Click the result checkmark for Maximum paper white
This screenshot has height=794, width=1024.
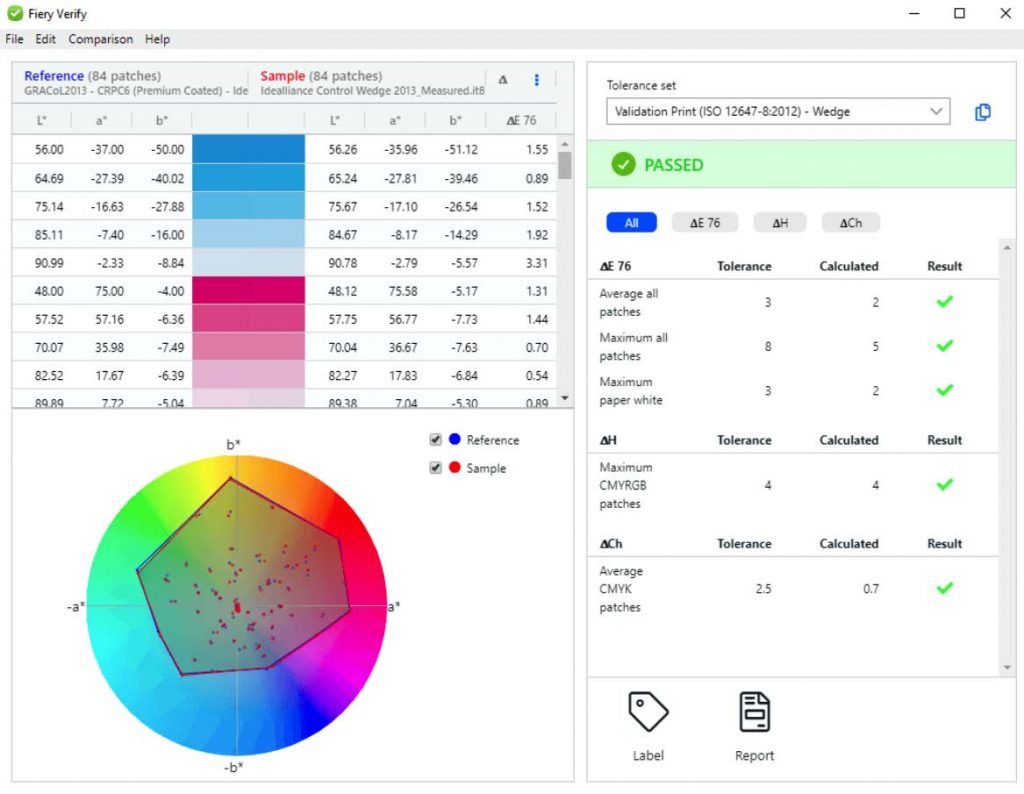[943, 391]
